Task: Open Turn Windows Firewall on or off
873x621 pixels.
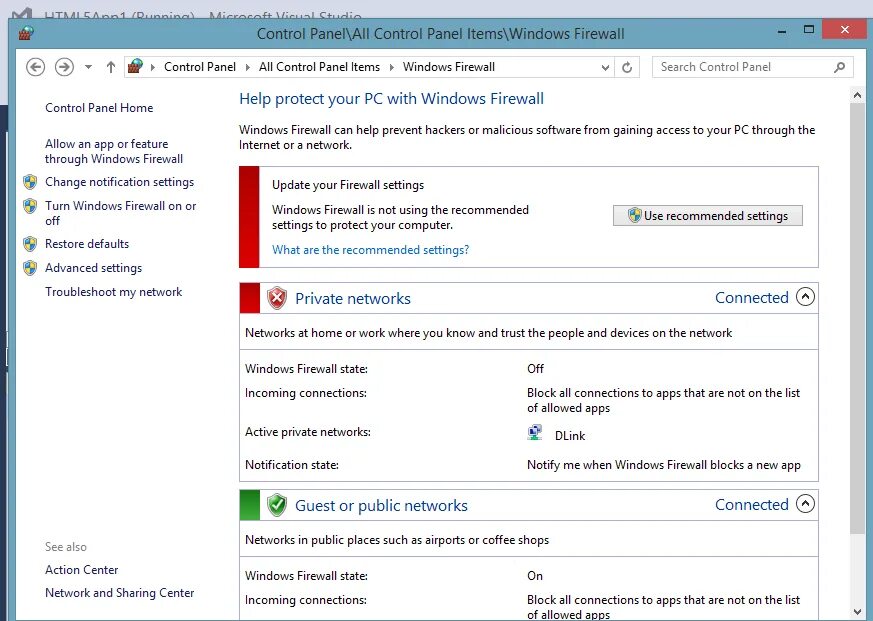Action: tap(120, 213)
